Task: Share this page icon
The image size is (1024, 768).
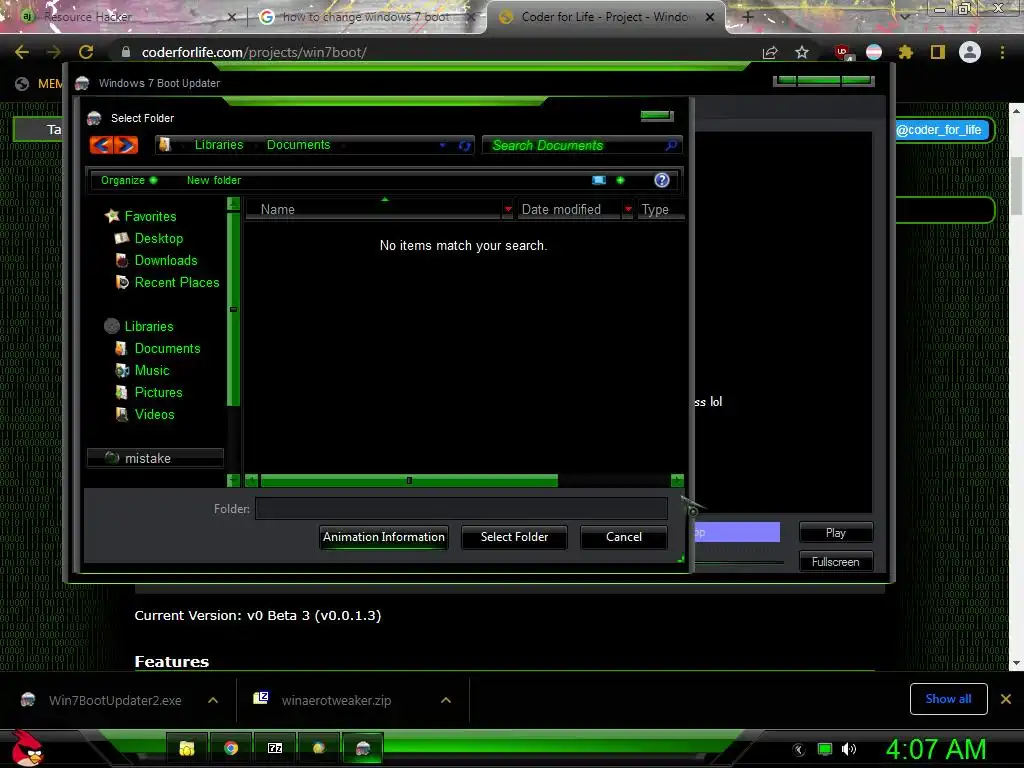Action: point(770,52)
